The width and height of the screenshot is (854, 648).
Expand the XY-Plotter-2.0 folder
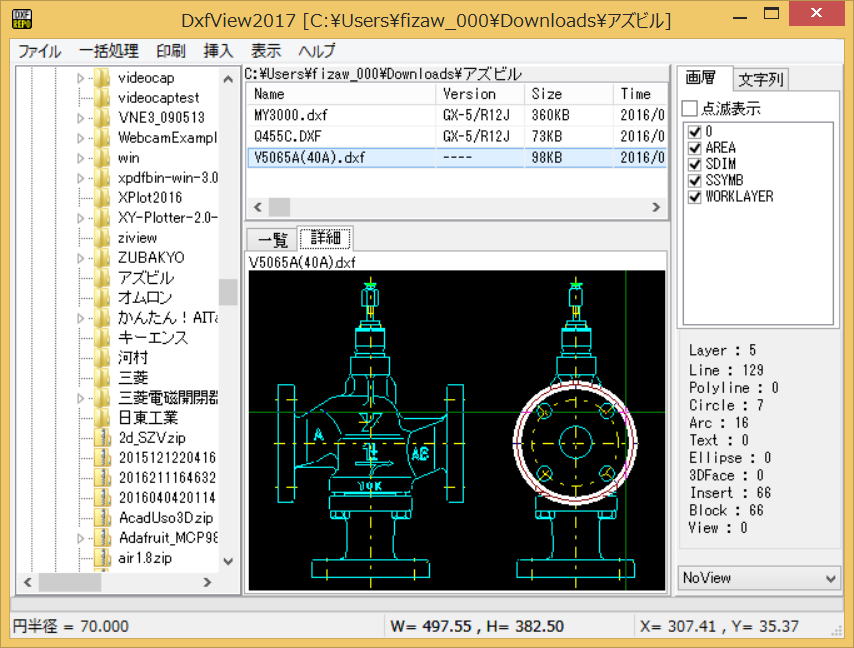coord(81,218)
